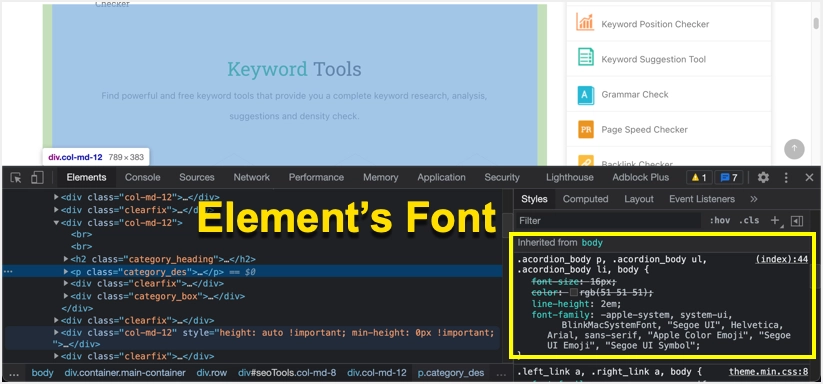
Task: Toggle the .cls class editor button
Action: 749,221
